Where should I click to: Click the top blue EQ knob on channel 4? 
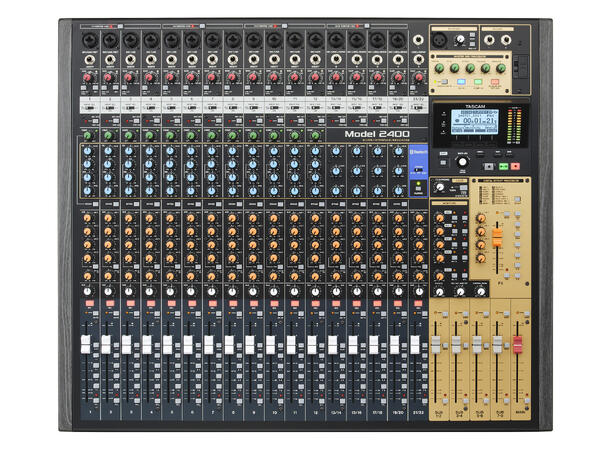tap(149, 151)
